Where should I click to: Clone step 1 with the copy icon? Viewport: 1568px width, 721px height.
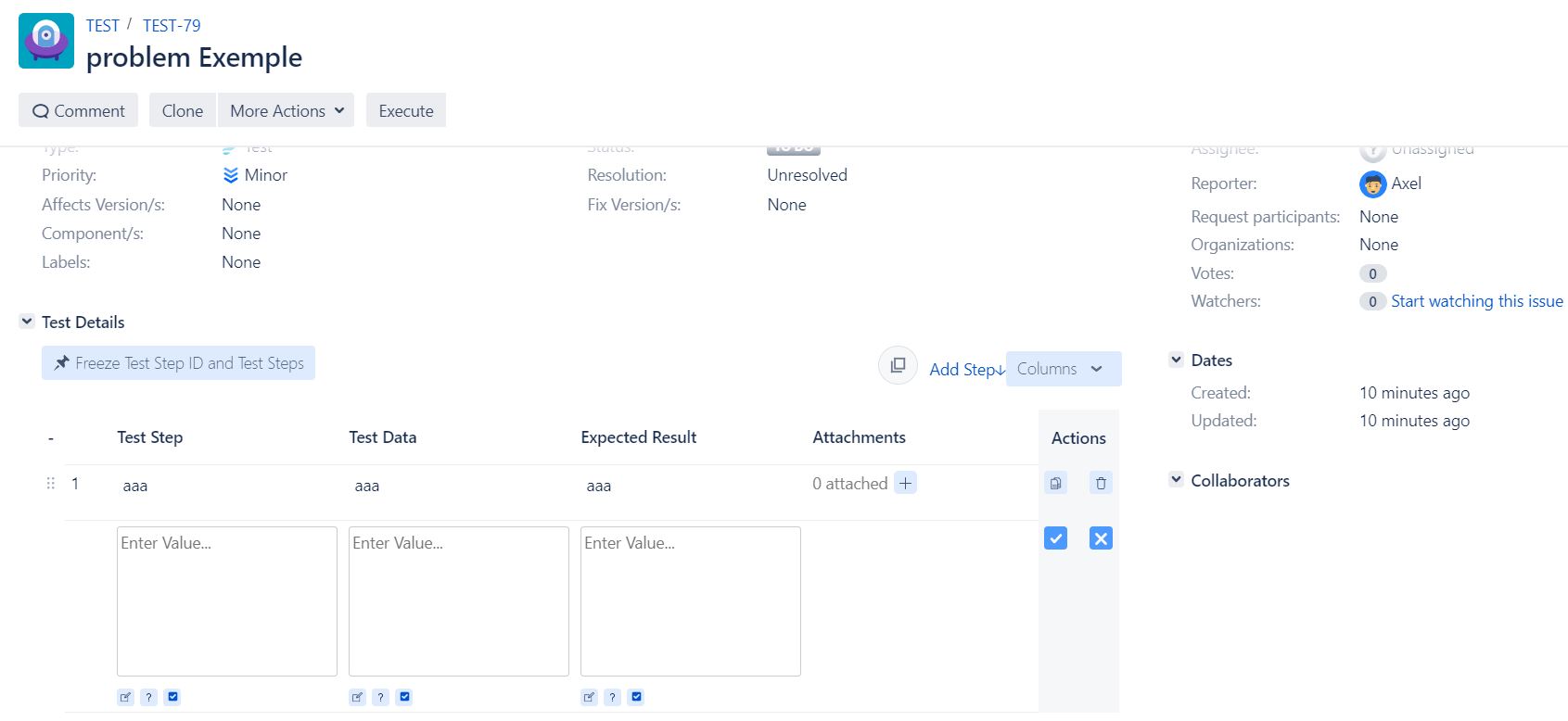pyautogui.click(x=1055, y=483)
